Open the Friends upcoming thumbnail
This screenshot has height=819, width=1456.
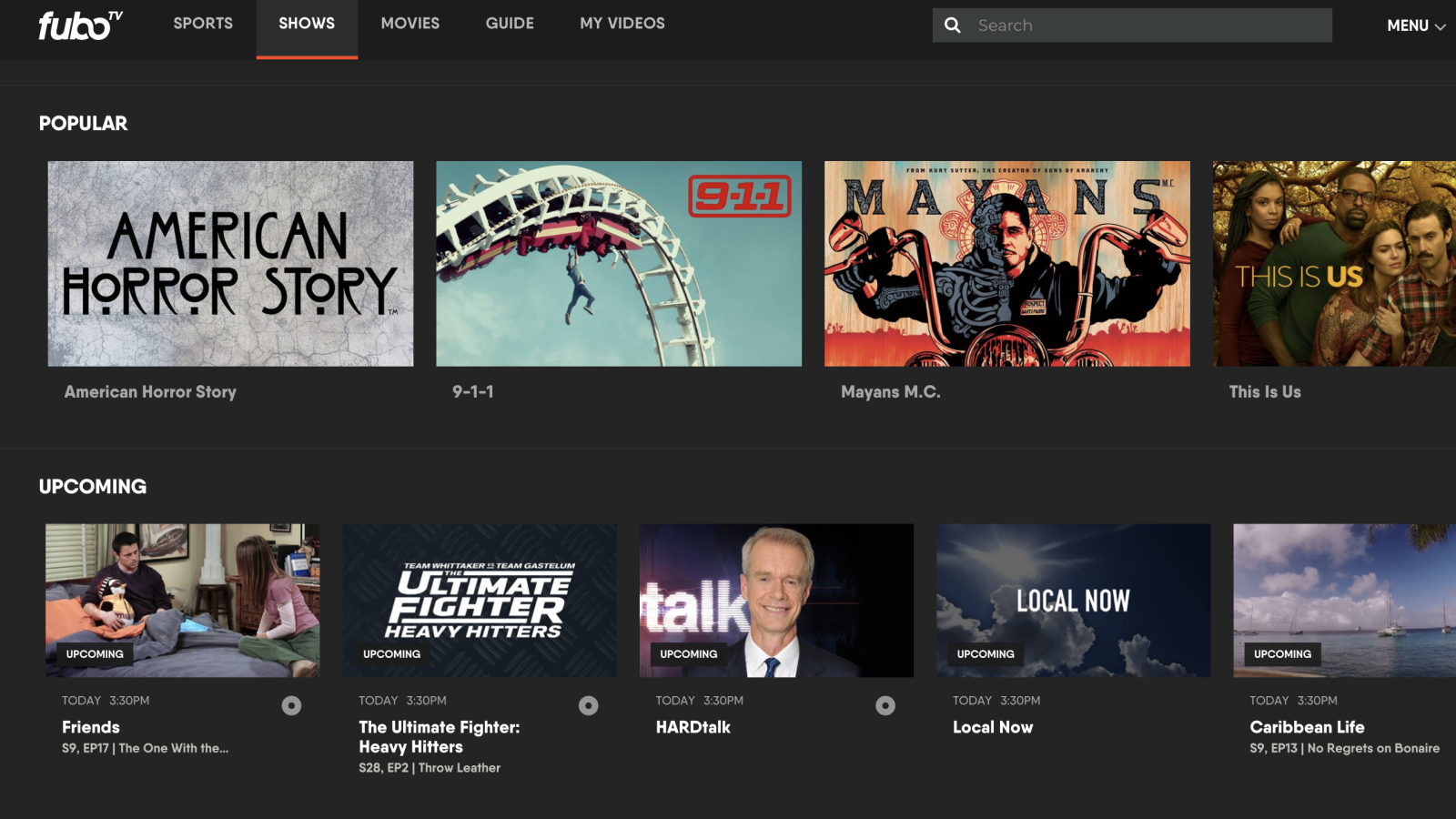pos(183,601)
